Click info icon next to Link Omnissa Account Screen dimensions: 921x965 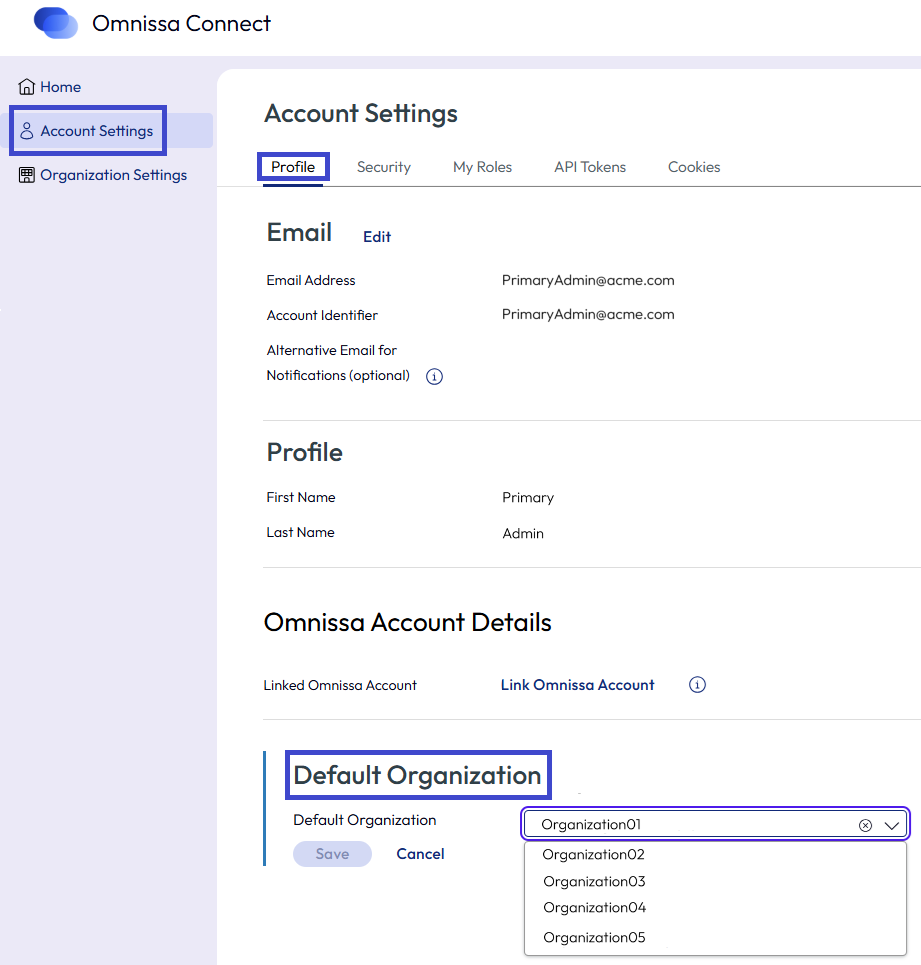coord(697,684)
